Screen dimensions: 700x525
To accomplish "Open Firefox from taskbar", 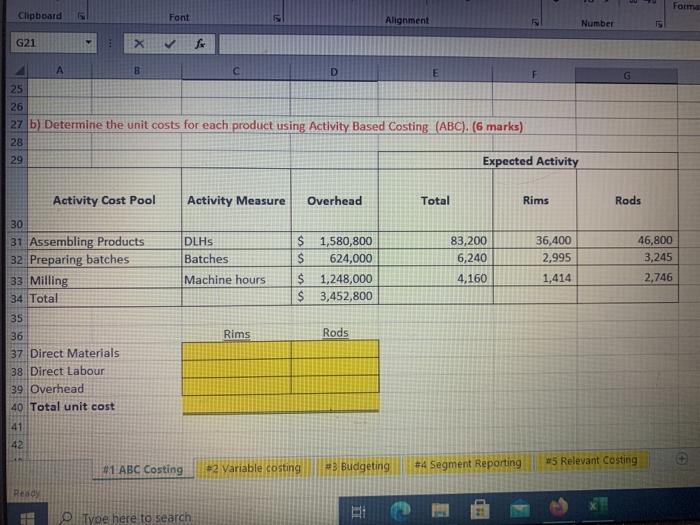I will click(x=558, y=507).
